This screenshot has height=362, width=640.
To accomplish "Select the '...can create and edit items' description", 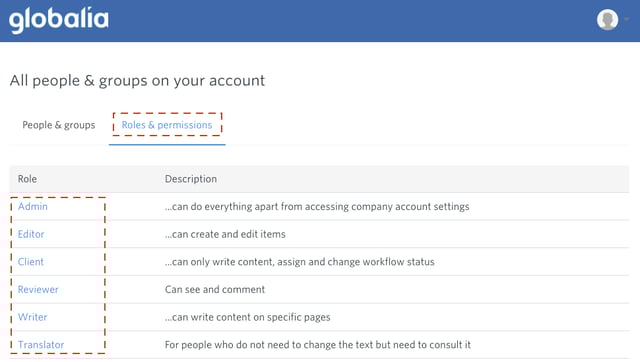I will click(225, 234).
